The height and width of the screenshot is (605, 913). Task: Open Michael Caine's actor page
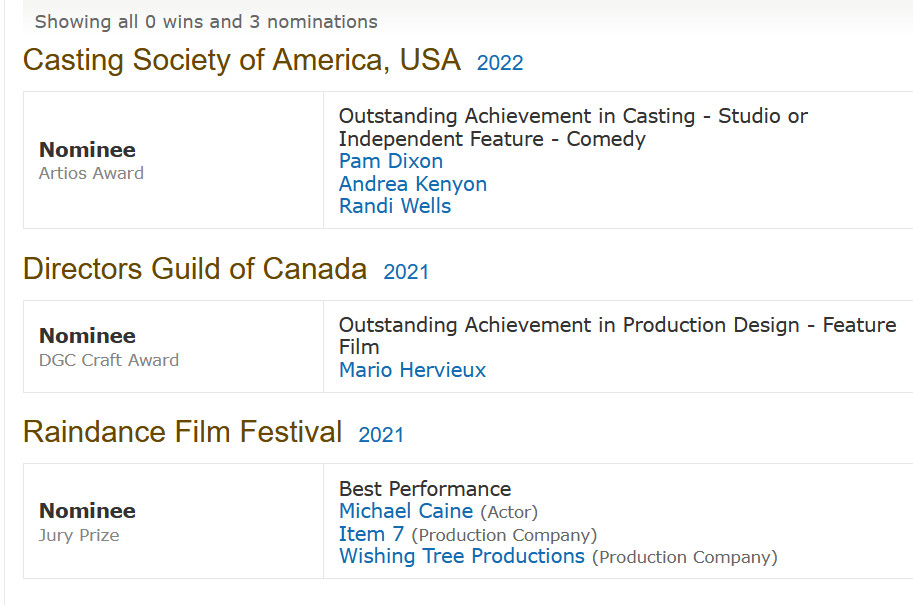[405, 511]
